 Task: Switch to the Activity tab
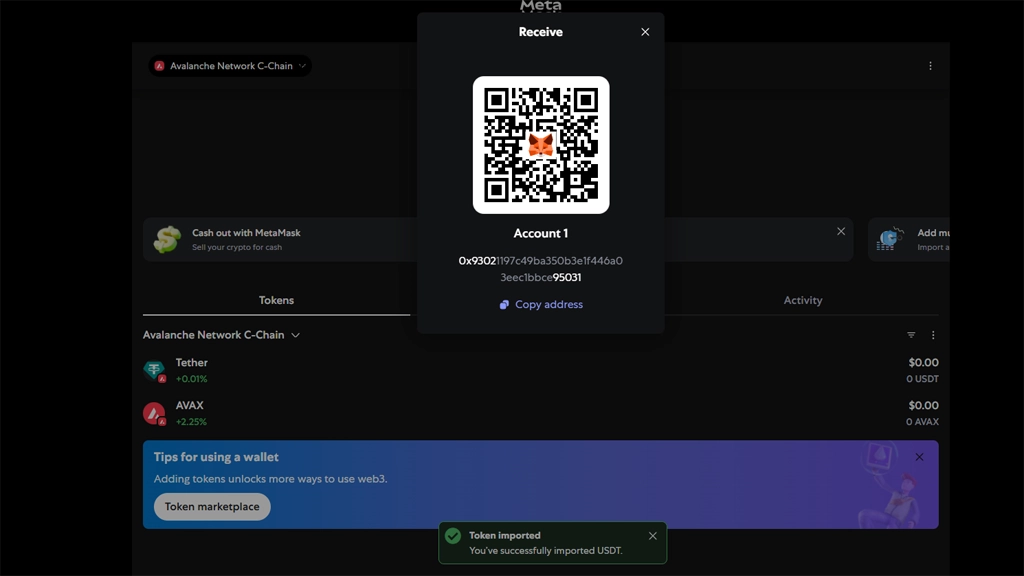point(803,300)
